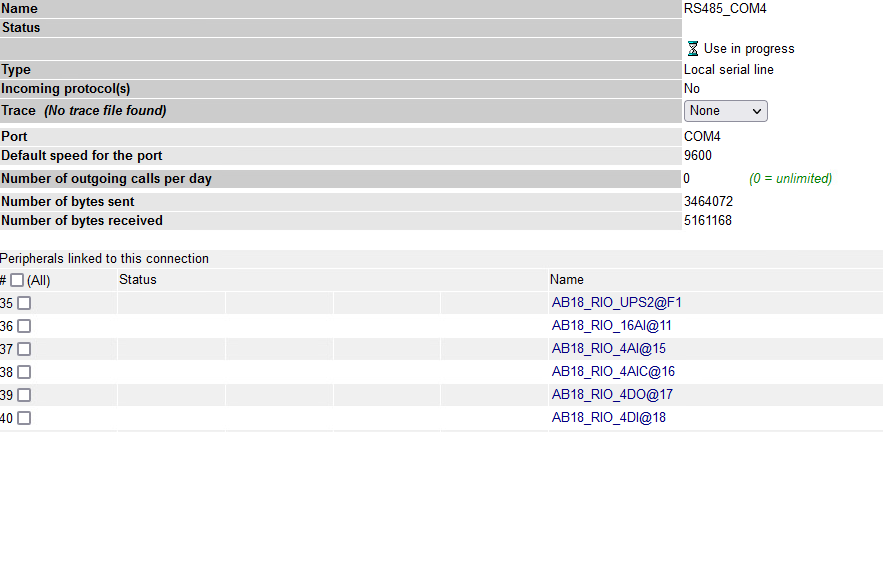Tick the checkbox for row 40
883x568 pixels.
[24, 418]
